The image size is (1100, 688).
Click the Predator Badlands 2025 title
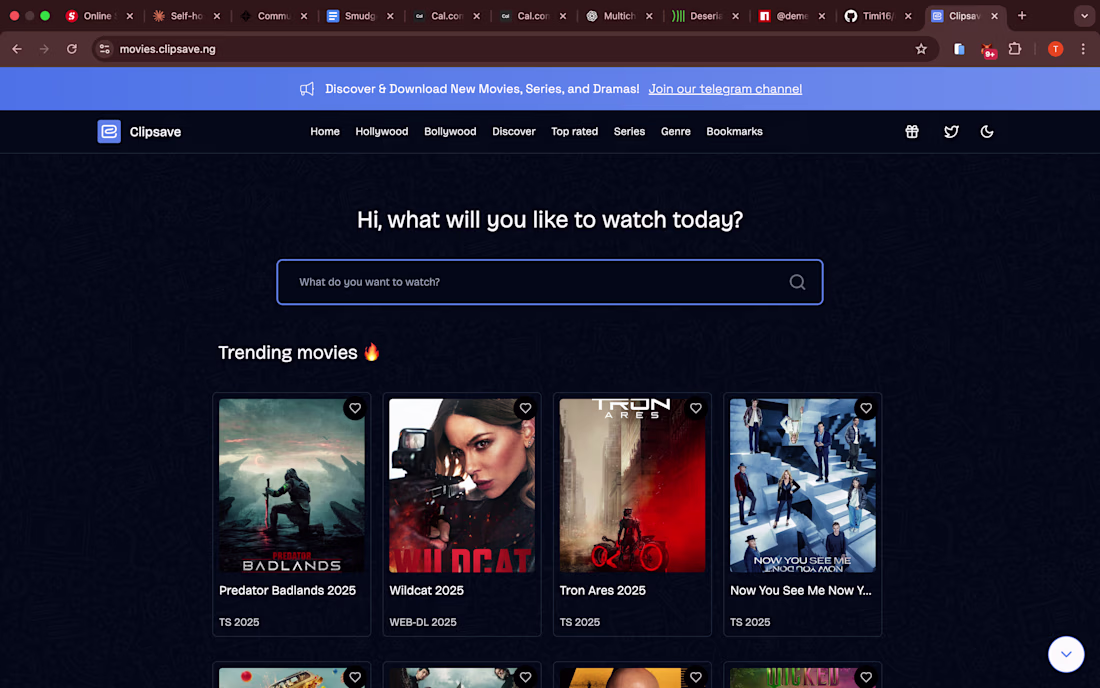pyautogui.click(x=288, y=591)
